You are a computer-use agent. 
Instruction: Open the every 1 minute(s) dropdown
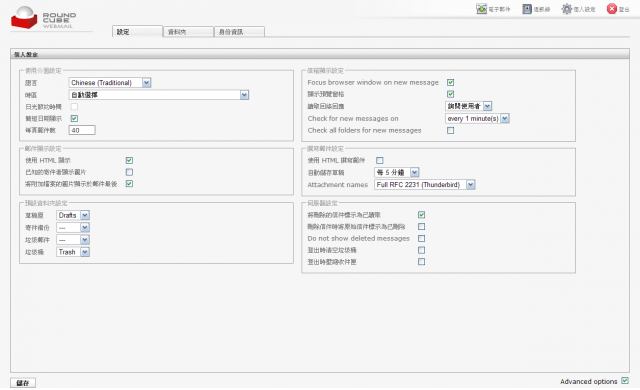click(477, 119)
